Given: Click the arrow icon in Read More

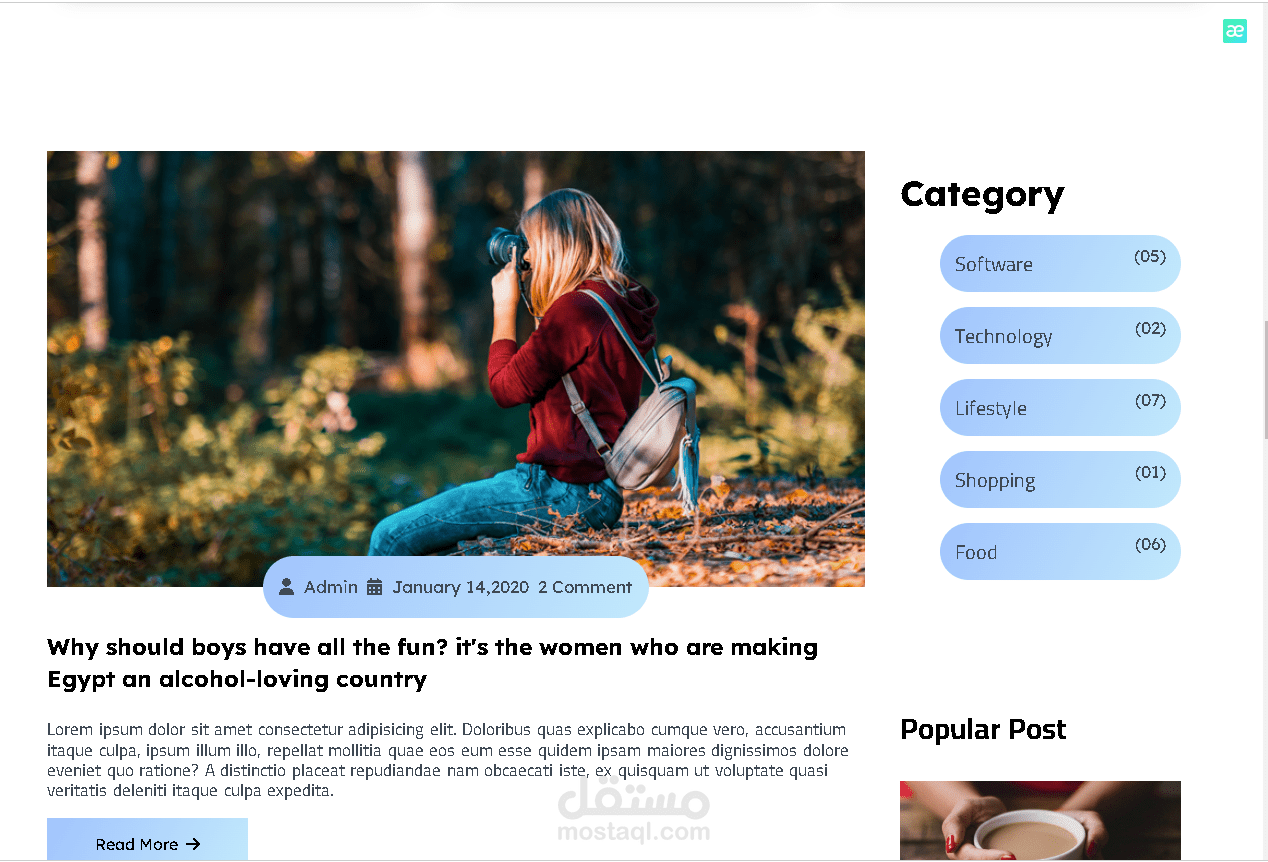Looking at the screenshot, I should [194, 844].
